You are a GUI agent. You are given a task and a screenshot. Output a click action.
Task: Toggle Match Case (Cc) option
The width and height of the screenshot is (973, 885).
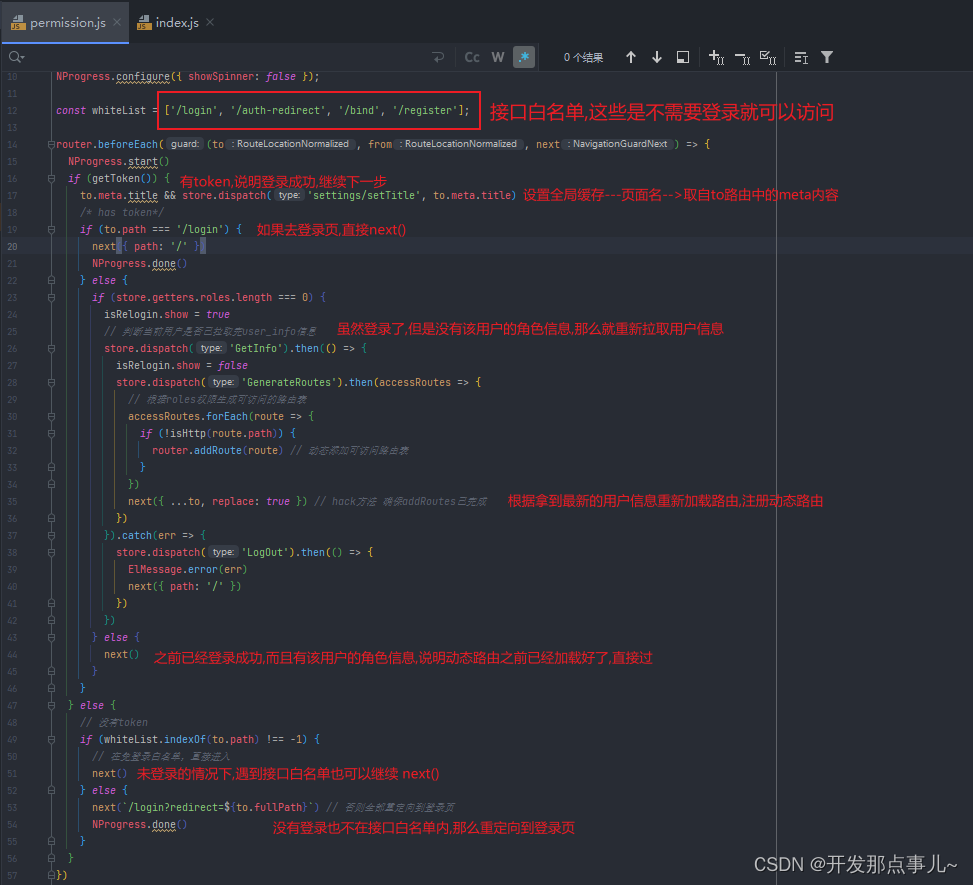pyautogui.click(x=472, y=57)
